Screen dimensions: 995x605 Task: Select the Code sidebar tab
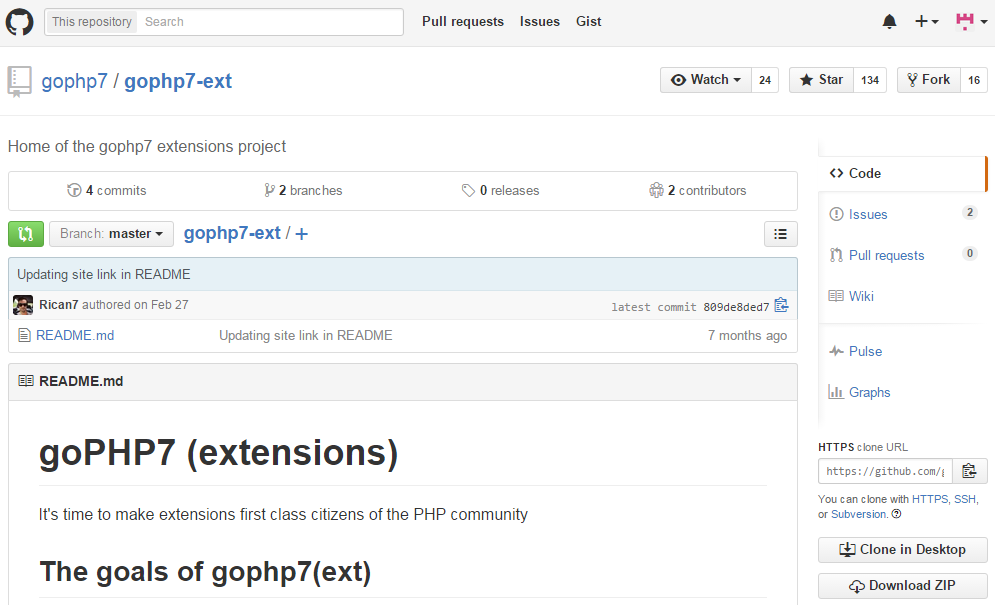902,173
